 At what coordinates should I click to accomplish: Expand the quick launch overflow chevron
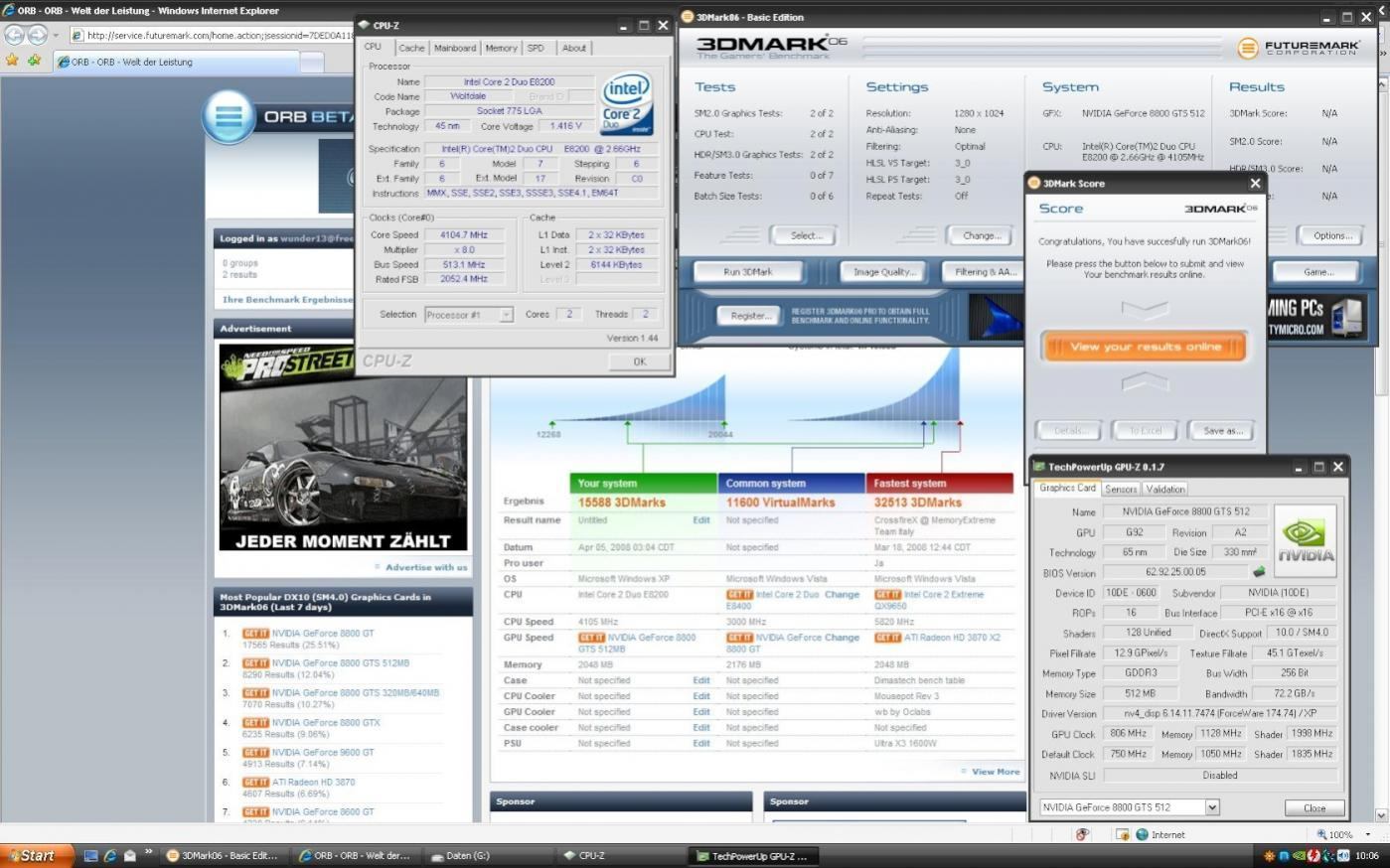pos(149,852)
